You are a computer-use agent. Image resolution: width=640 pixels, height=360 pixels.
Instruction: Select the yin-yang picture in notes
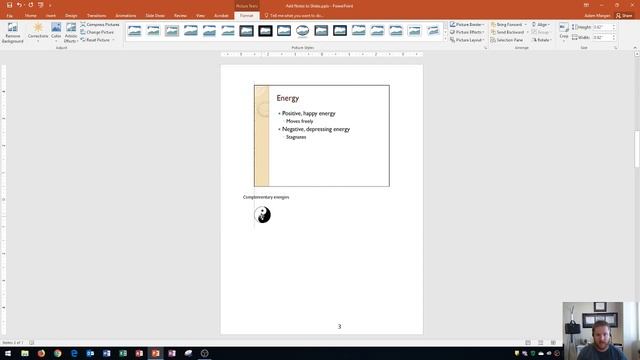pyautogui.click(x=262, y=215)
